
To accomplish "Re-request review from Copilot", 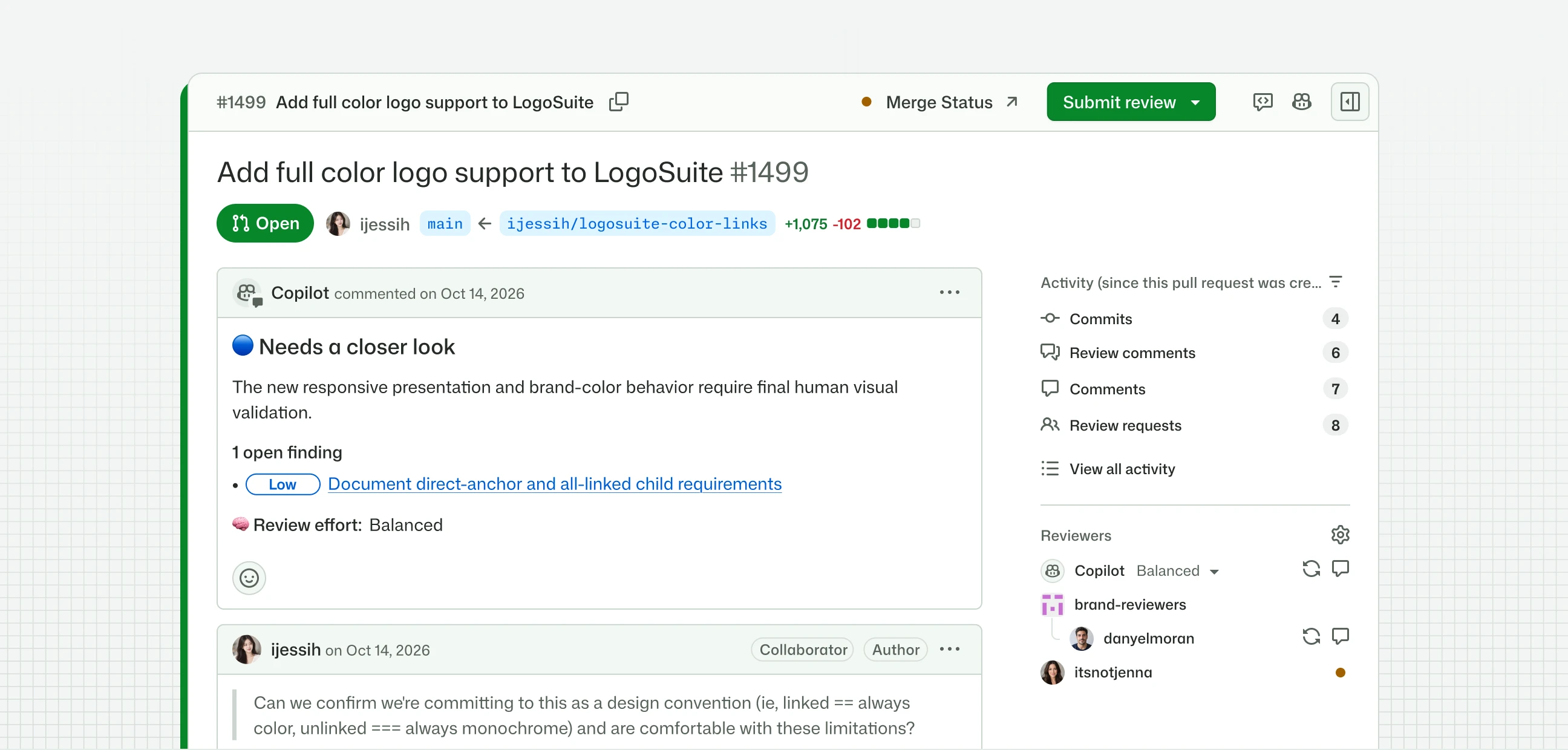I will click(x=1311, y=569).
